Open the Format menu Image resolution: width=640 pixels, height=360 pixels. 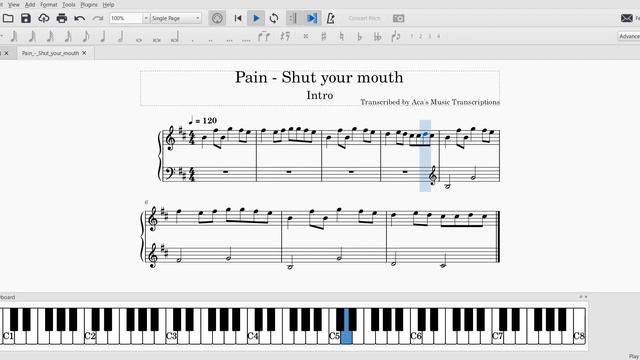click(x=49, y=4)
